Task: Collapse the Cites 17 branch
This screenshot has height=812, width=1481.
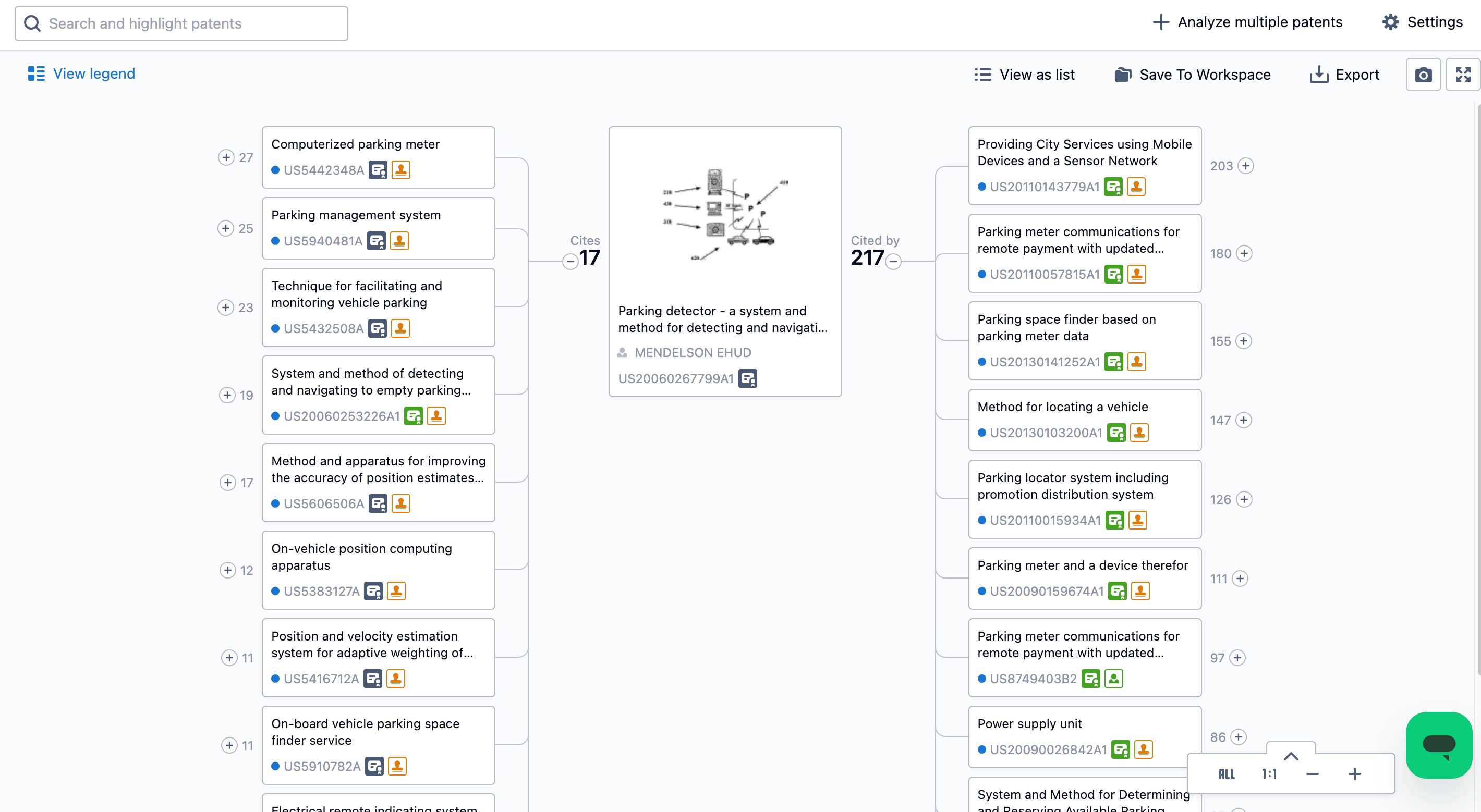Action: [x=570, y=262]
